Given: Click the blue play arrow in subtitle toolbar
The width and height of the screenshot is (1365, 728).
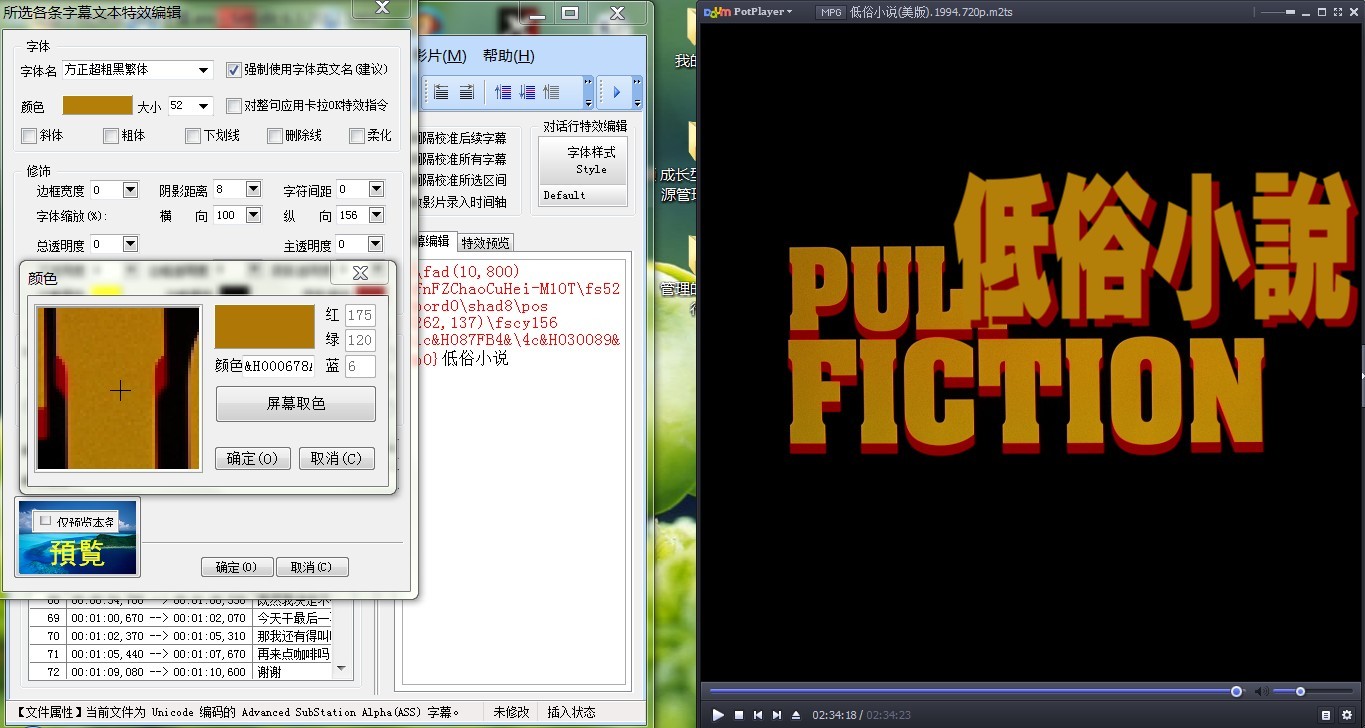Looking at the screenshot, I should (x=616, y=92).
